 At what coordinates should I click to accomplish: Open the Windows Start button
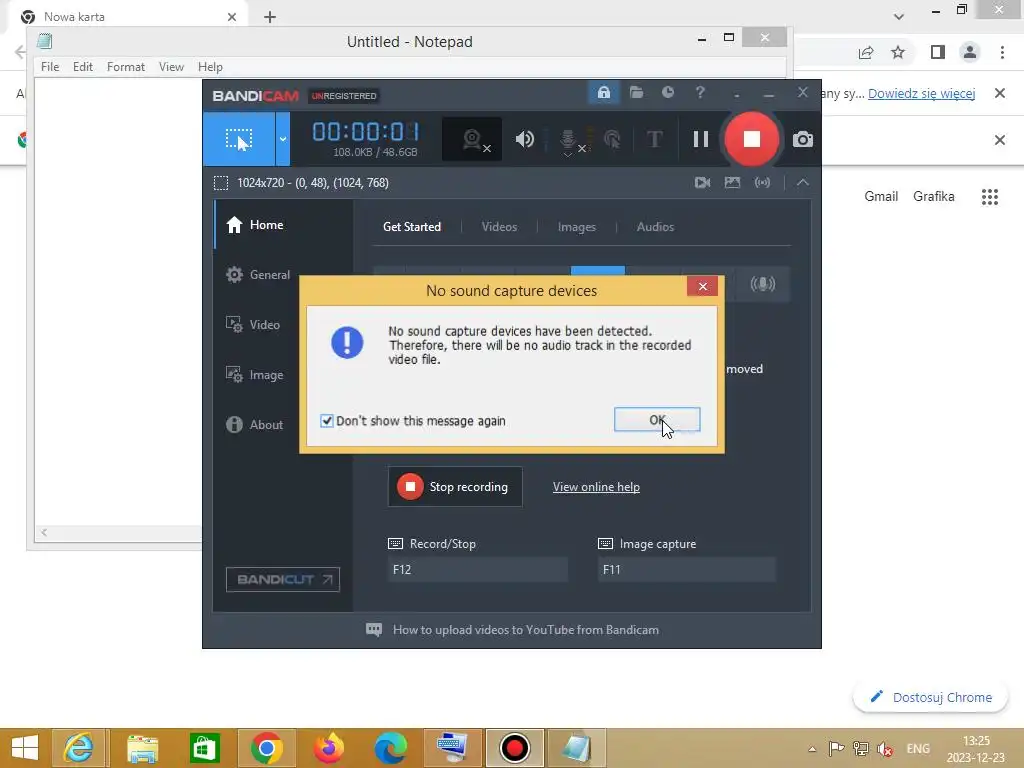coord(25,748)
